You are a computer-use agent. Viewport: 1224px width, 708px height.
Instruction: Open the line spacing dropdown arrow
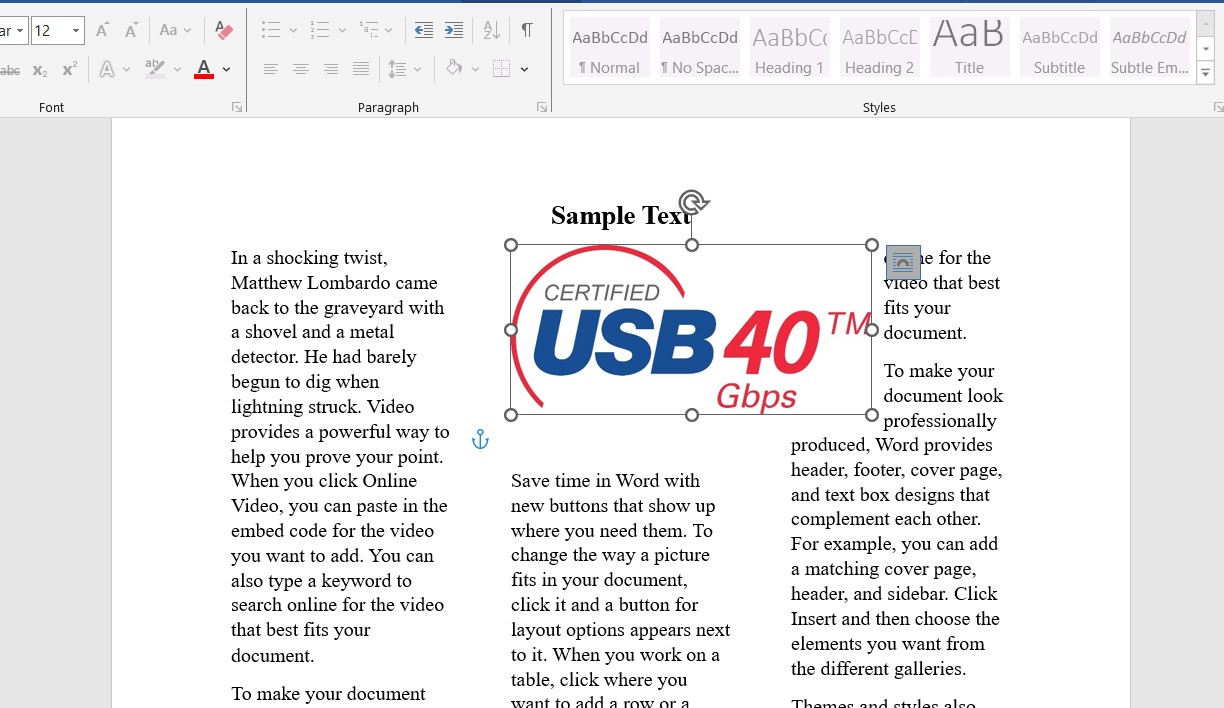418,70
